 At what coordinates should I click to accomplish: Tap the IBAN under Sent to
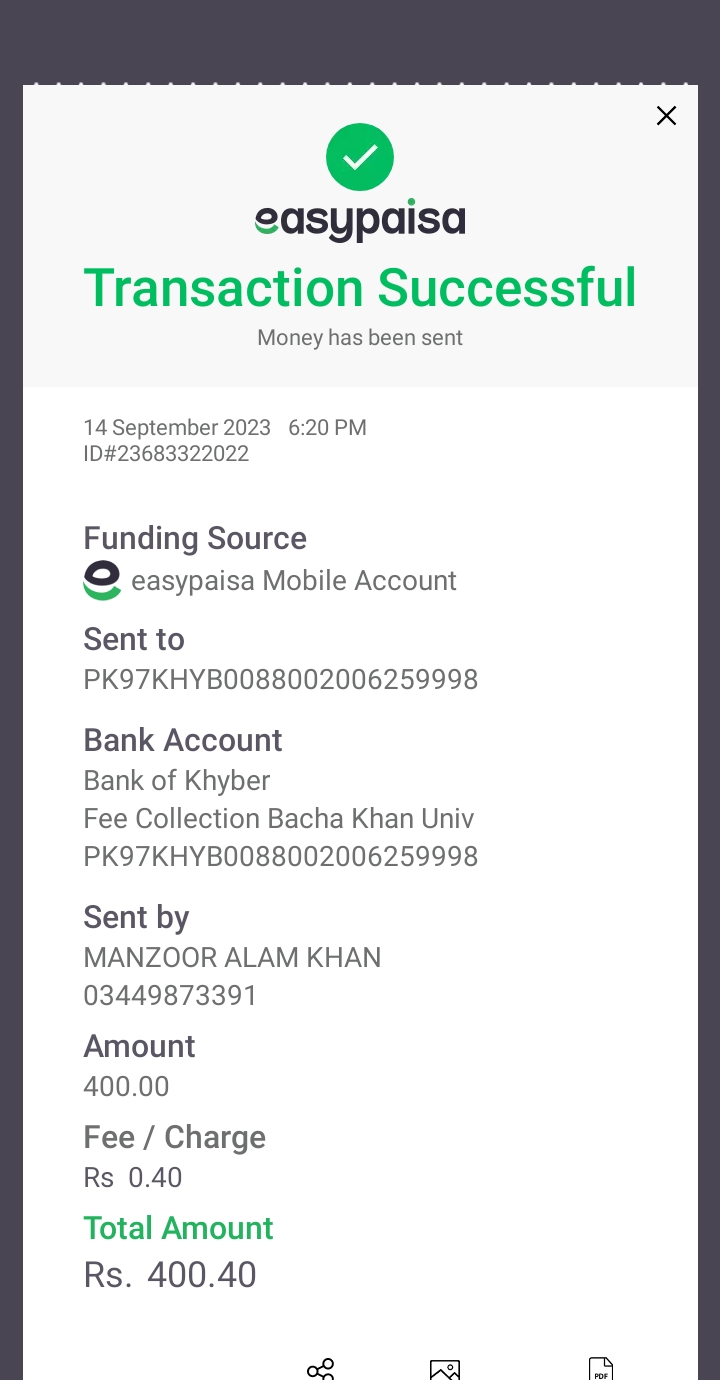[281, 680]
